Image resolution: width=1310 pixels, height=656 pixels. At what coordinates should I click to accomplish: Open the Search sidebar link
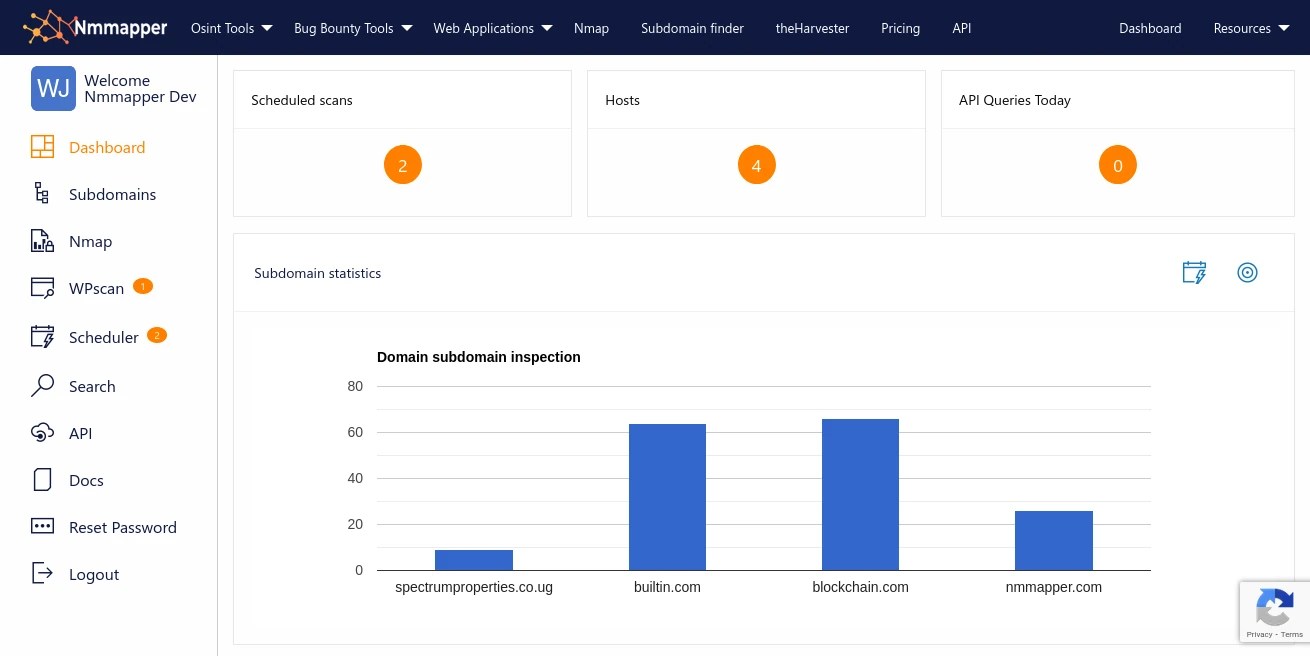[x=92, y=386]
